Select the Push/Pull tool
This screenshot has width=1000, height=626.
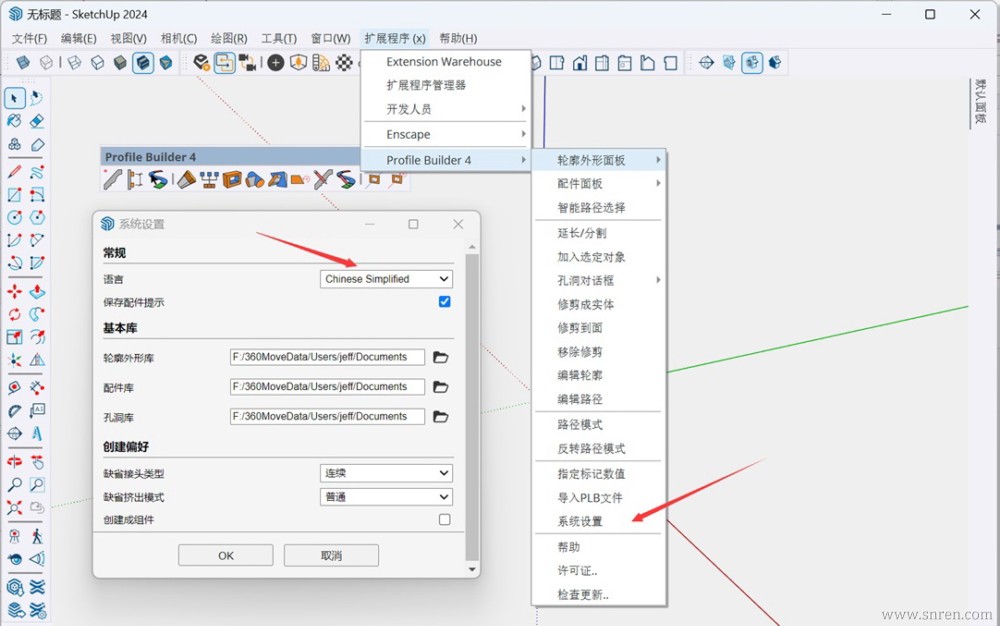coord(37,292)
